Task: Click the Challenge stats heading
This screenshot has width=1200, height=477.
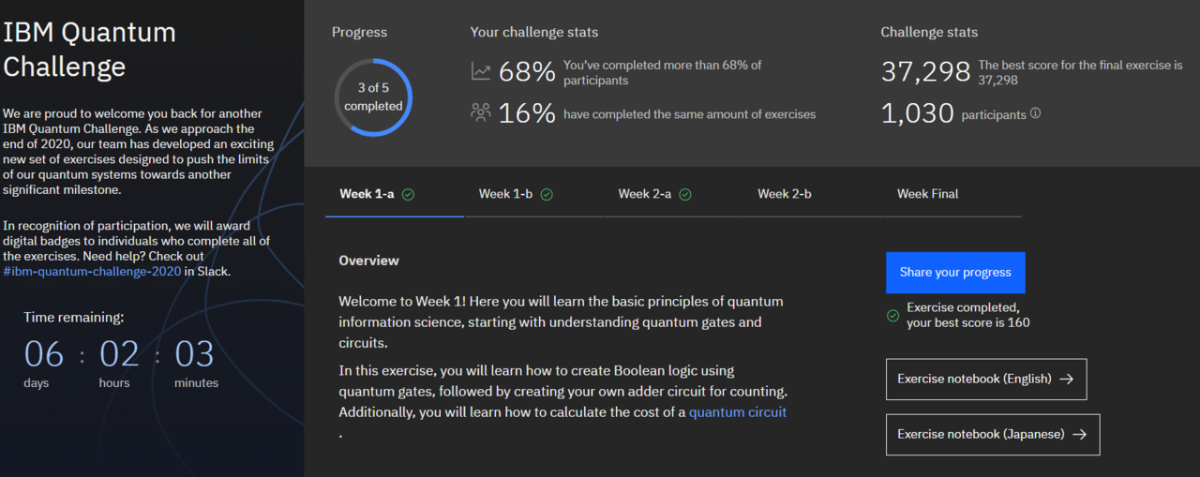Action: (x=927, y=32)
